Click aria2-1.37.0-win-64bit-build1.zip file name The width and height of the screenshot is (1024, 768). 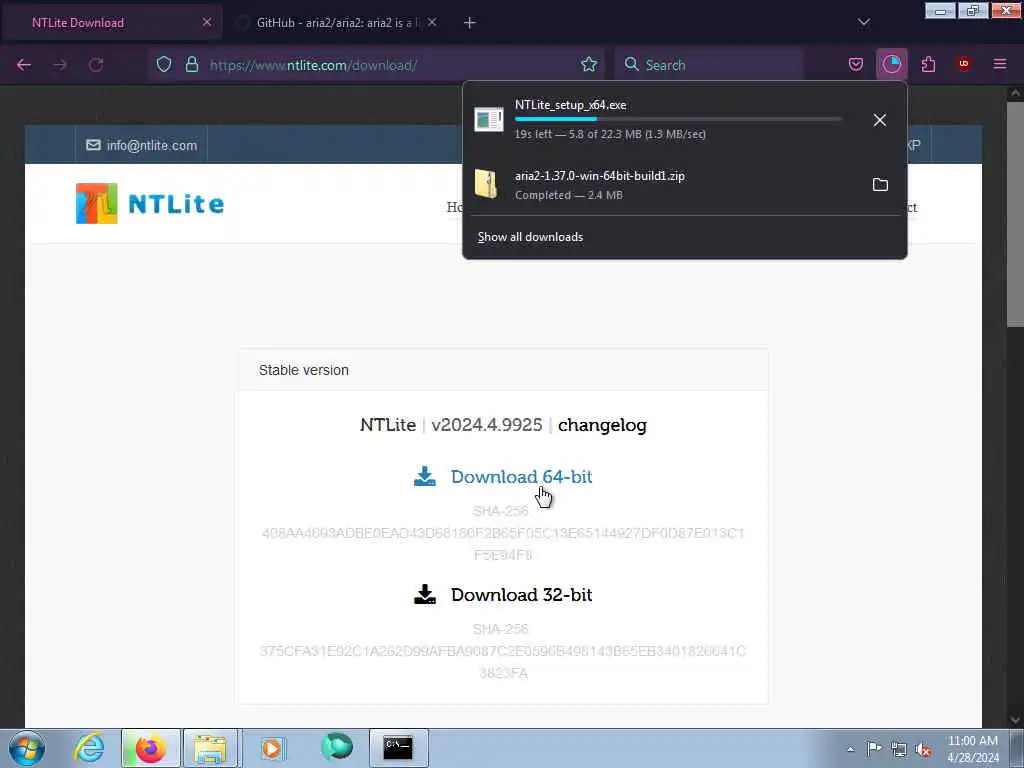click(600, 176)
